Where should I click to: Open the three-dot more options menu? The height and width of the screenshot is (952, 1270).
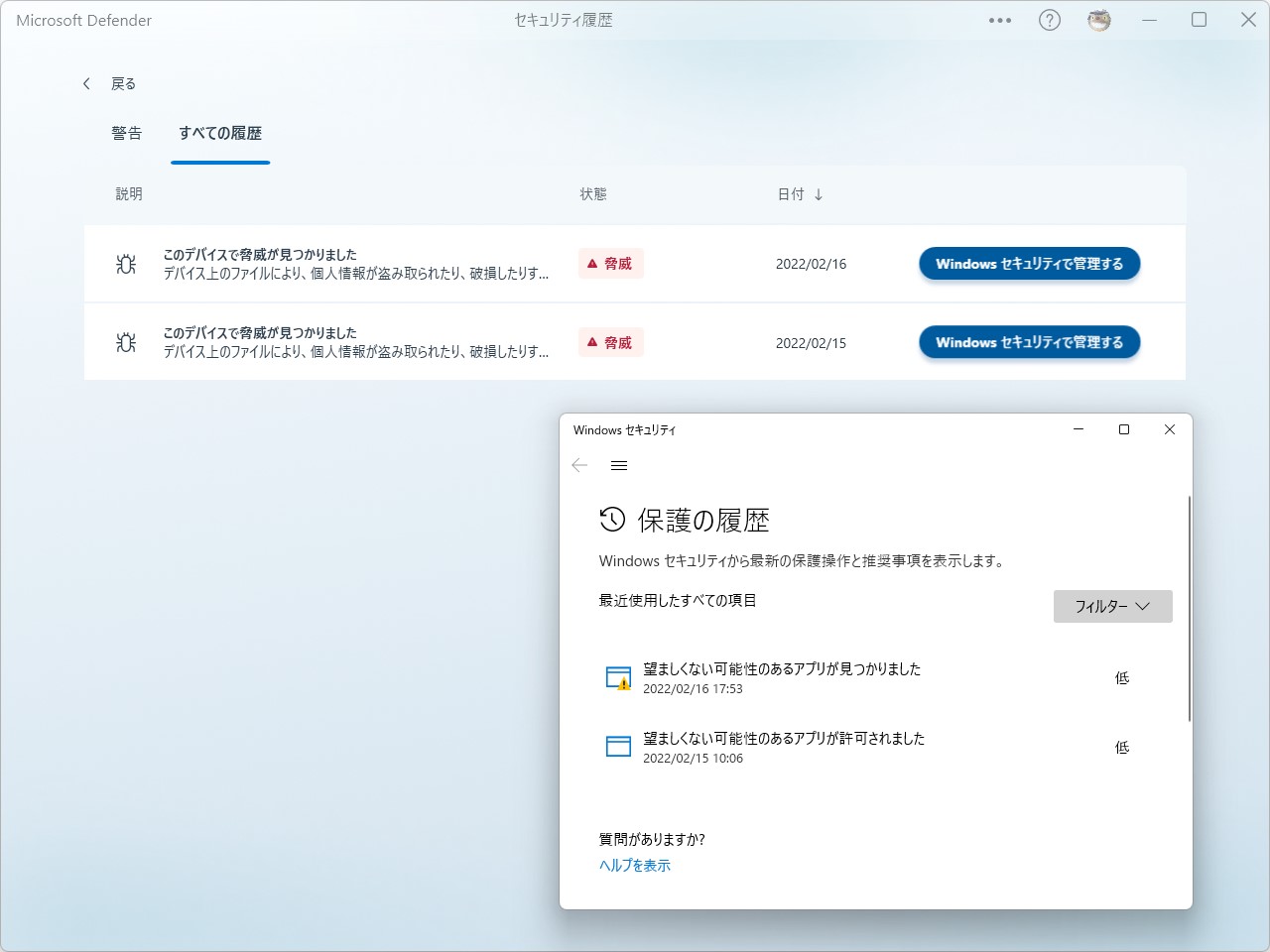point(1000,20)
